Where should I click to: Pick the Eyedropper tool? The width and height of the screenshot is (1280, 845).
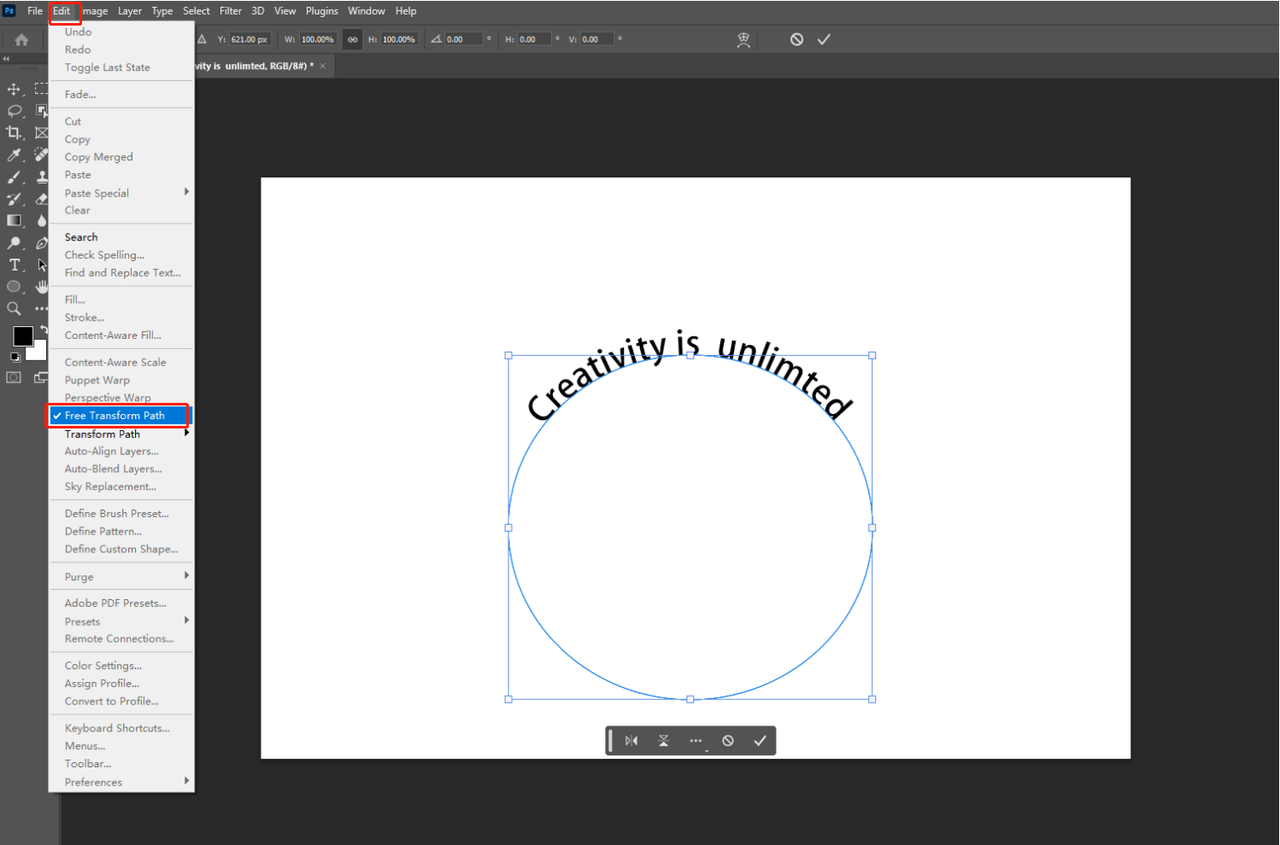[14, 154]
